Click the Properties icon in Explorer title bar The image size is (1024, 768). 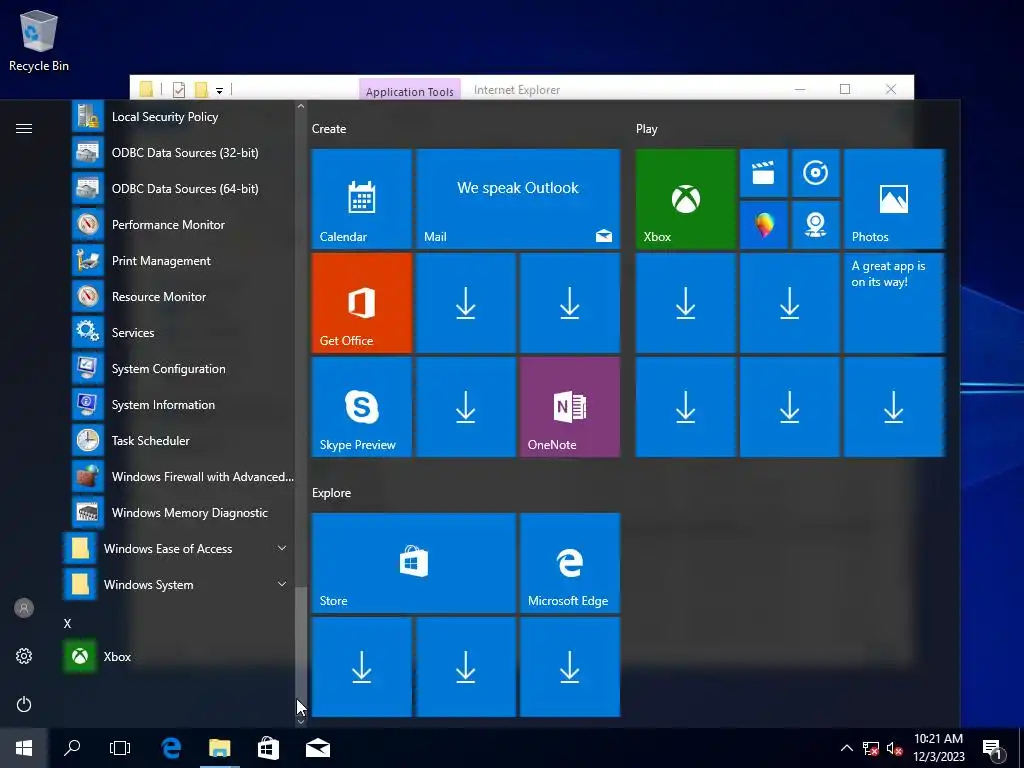(x=179, y=89)
